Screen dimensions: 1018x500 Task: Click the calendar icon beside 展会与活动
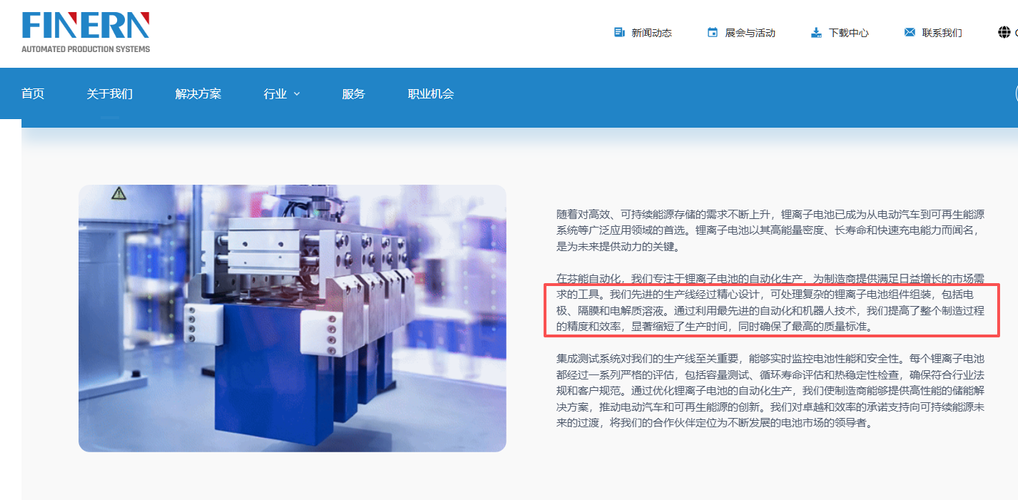[x=712, y=32]
